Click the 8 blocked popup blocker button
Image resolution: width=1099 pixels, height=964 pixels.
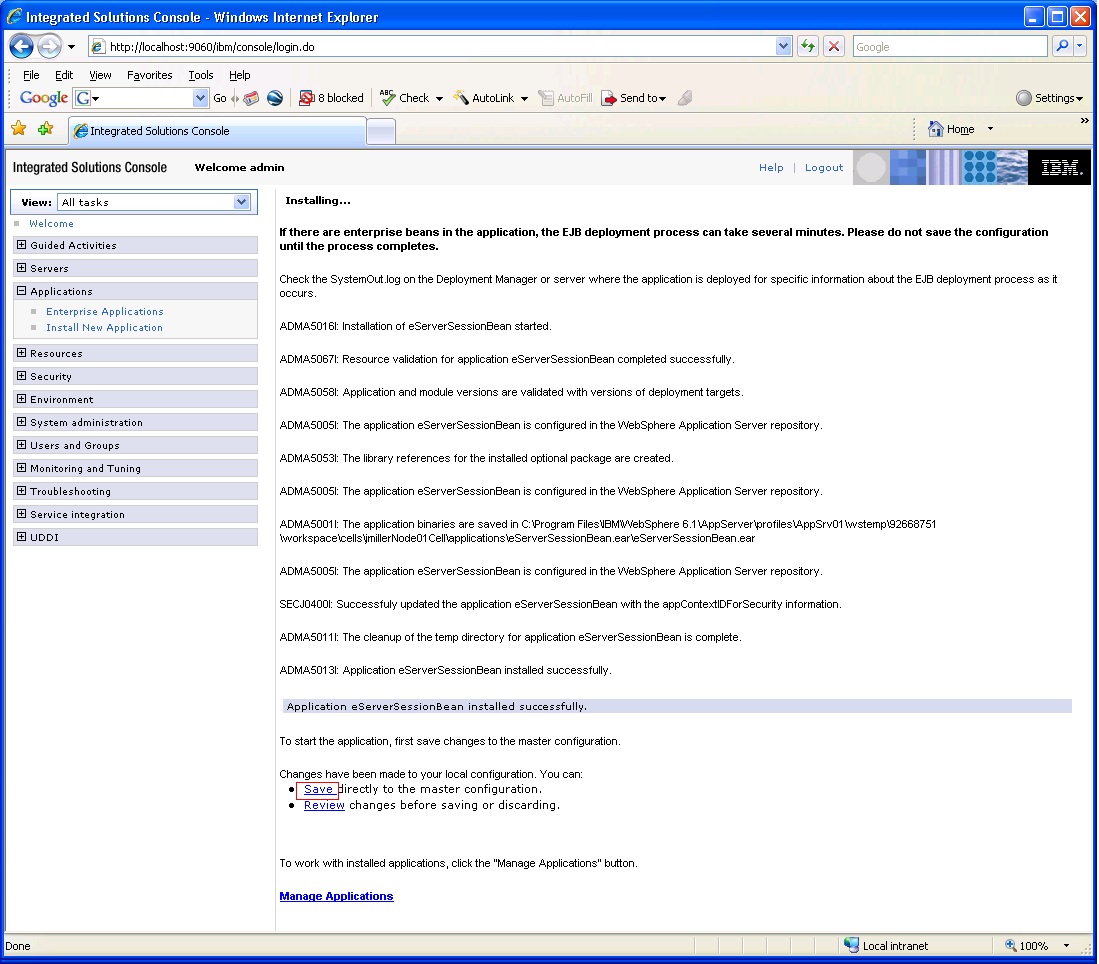point(332,98)
